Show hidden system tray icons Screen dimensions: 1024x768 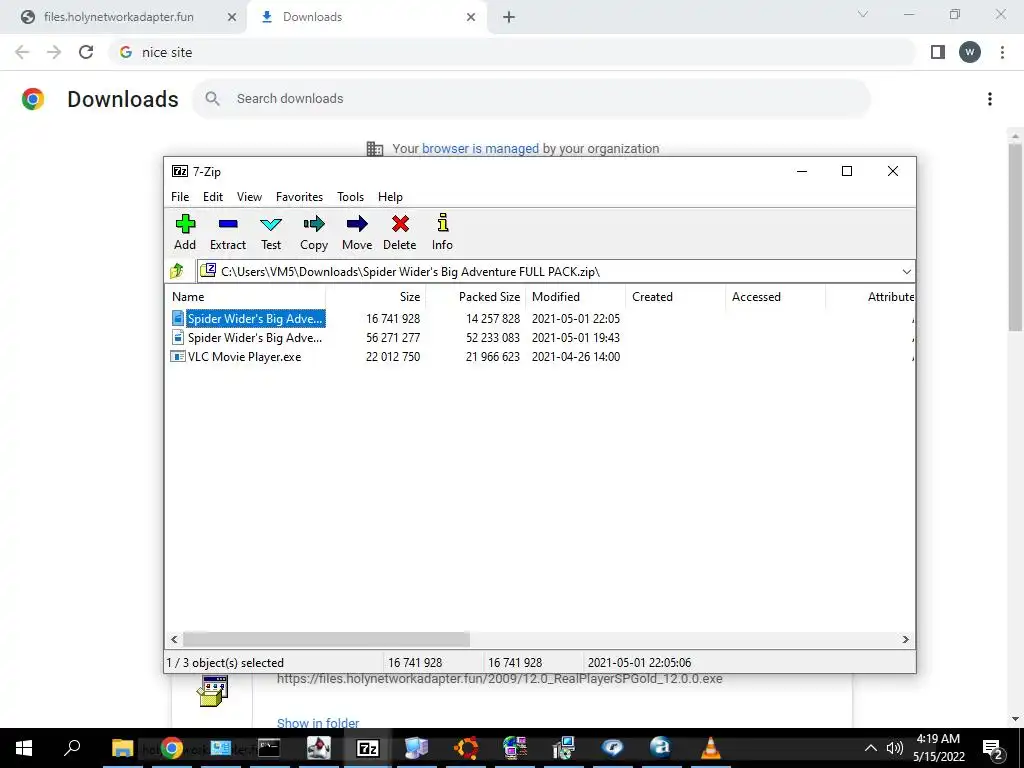pos(871,748)
